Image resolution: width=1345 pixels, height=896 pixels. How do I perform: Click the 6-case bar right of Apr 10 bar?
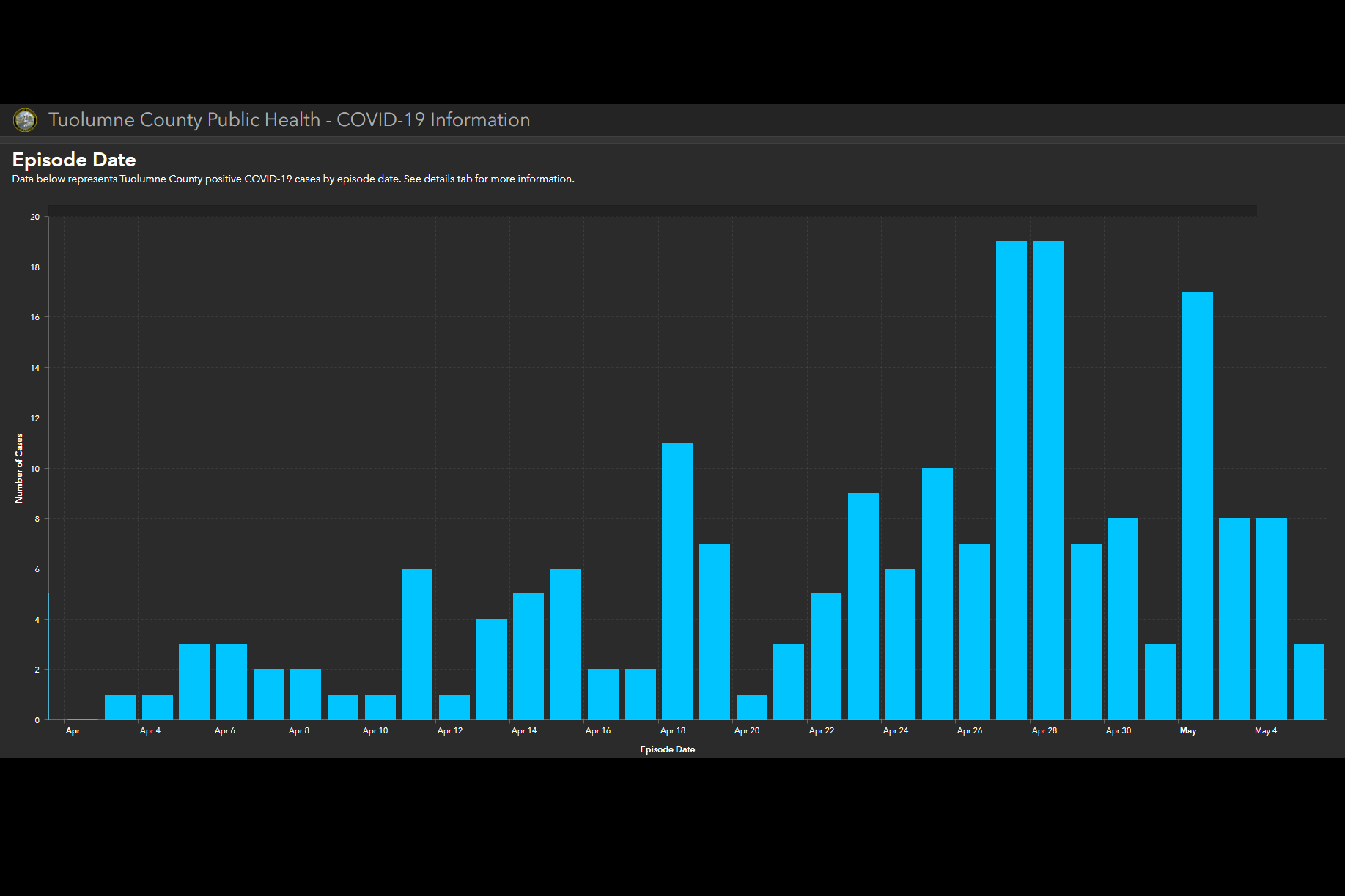(417, 644)
